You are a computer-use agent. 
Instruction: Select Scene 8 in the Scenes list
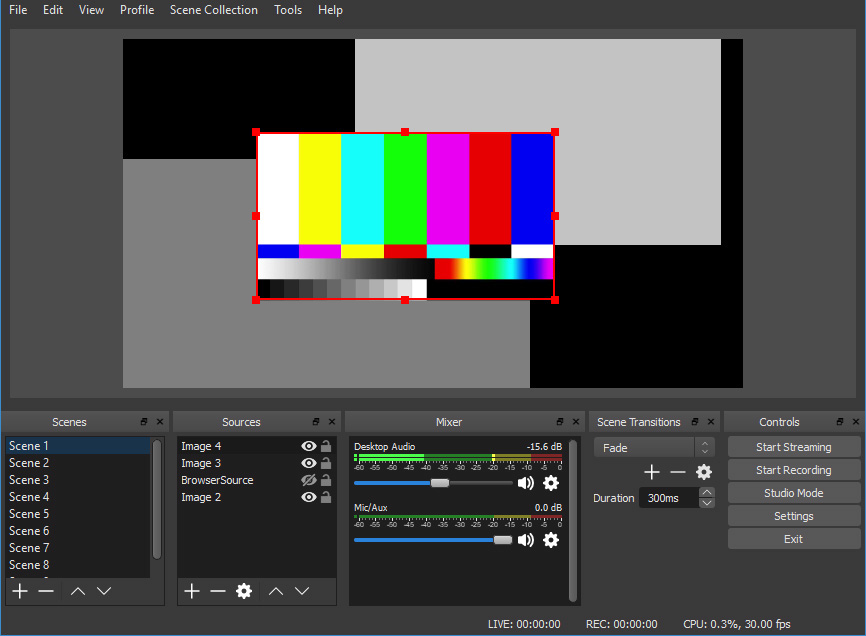[x=77, y=565]
